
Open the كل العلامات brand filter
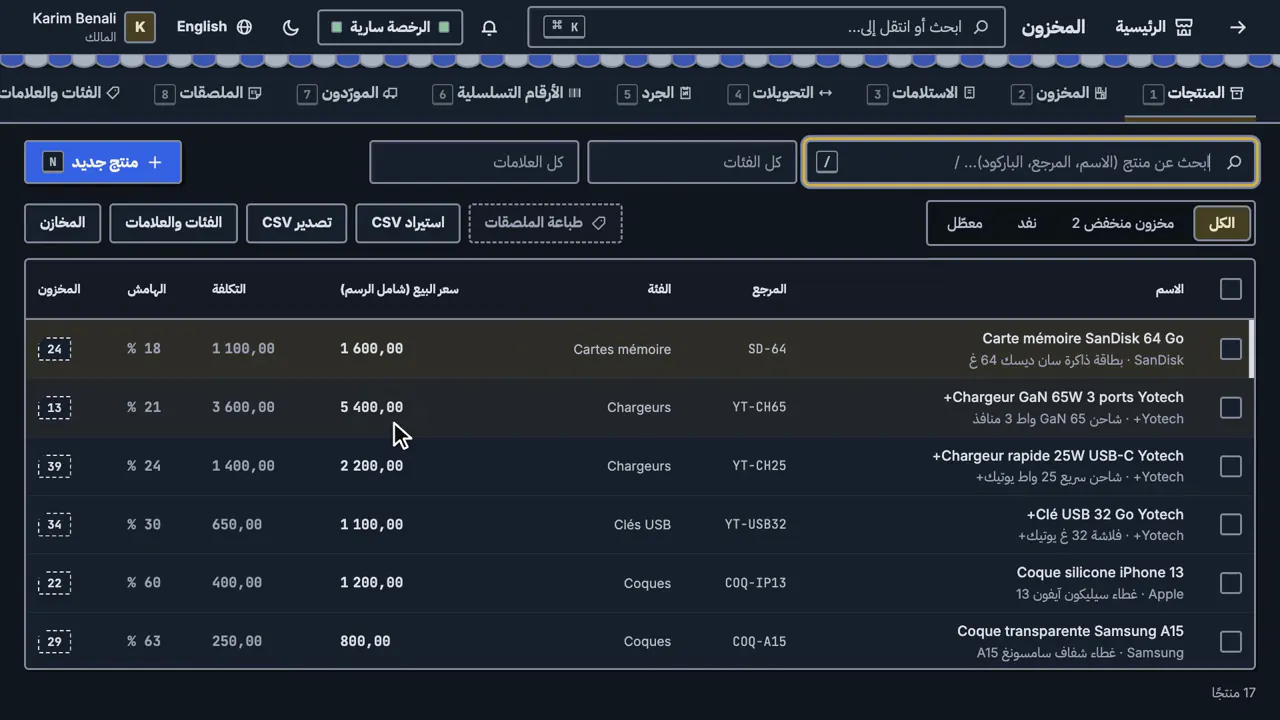(474, 162)
